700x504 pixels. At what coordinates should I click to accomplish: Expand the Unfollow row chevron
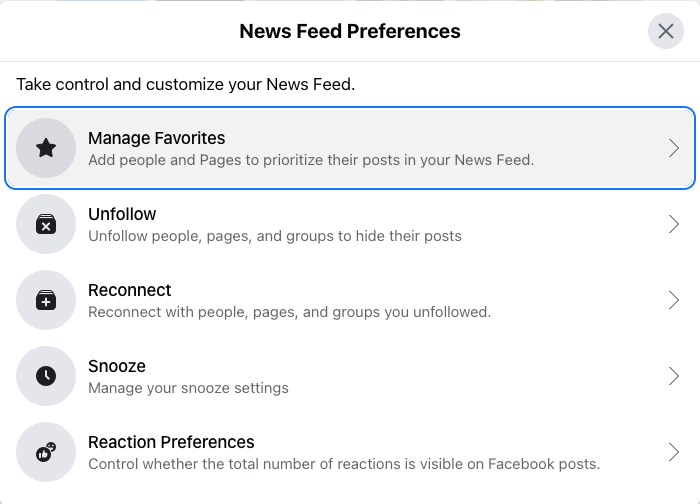click(x=673, y=224)
